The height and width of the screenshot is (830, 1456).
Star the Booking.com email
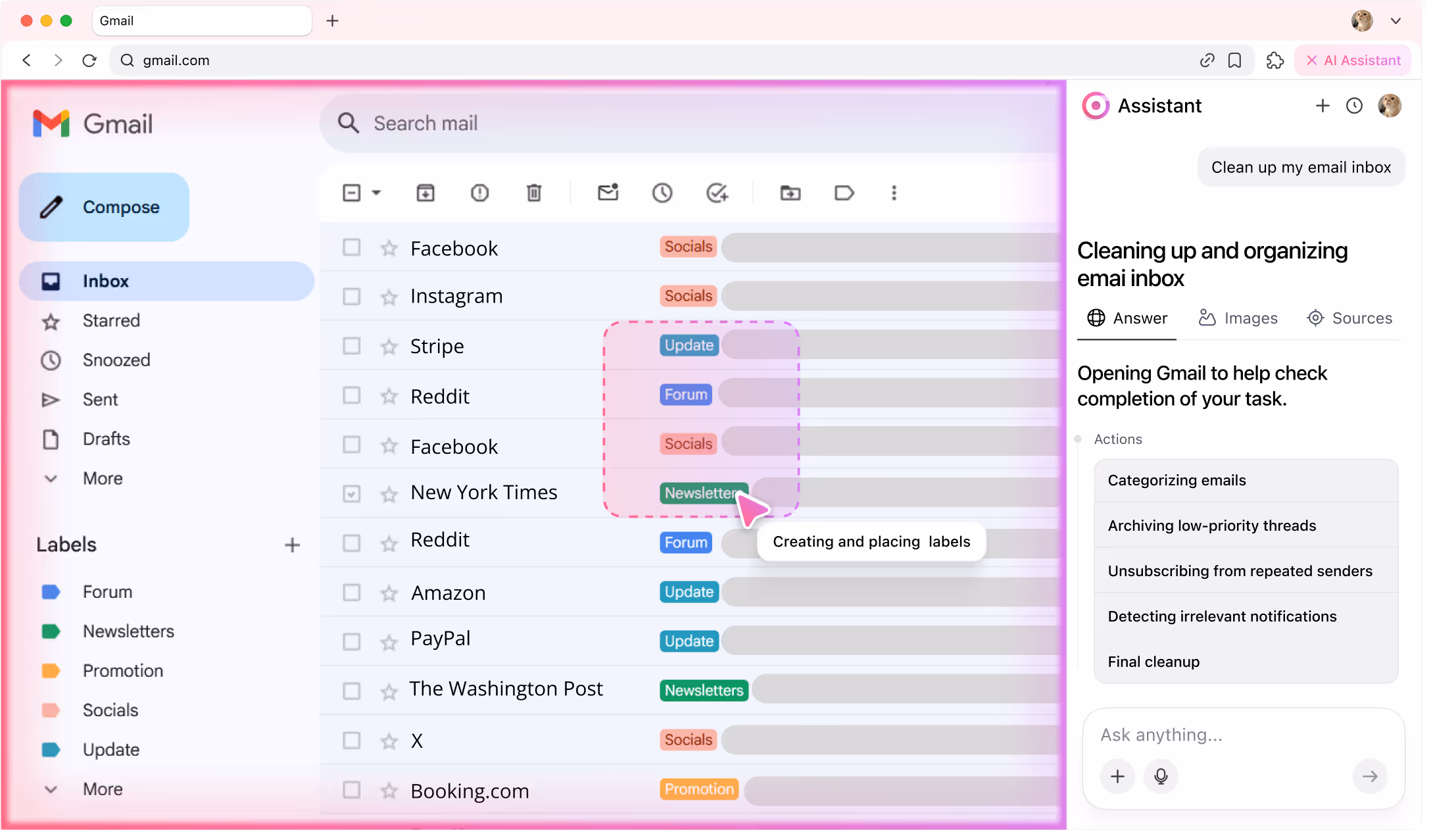(389, 791)
